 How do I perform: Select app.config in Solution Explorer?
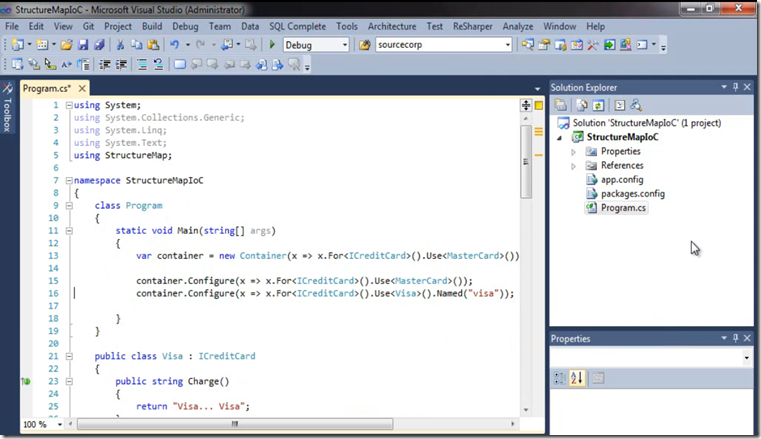click(622, 179)
